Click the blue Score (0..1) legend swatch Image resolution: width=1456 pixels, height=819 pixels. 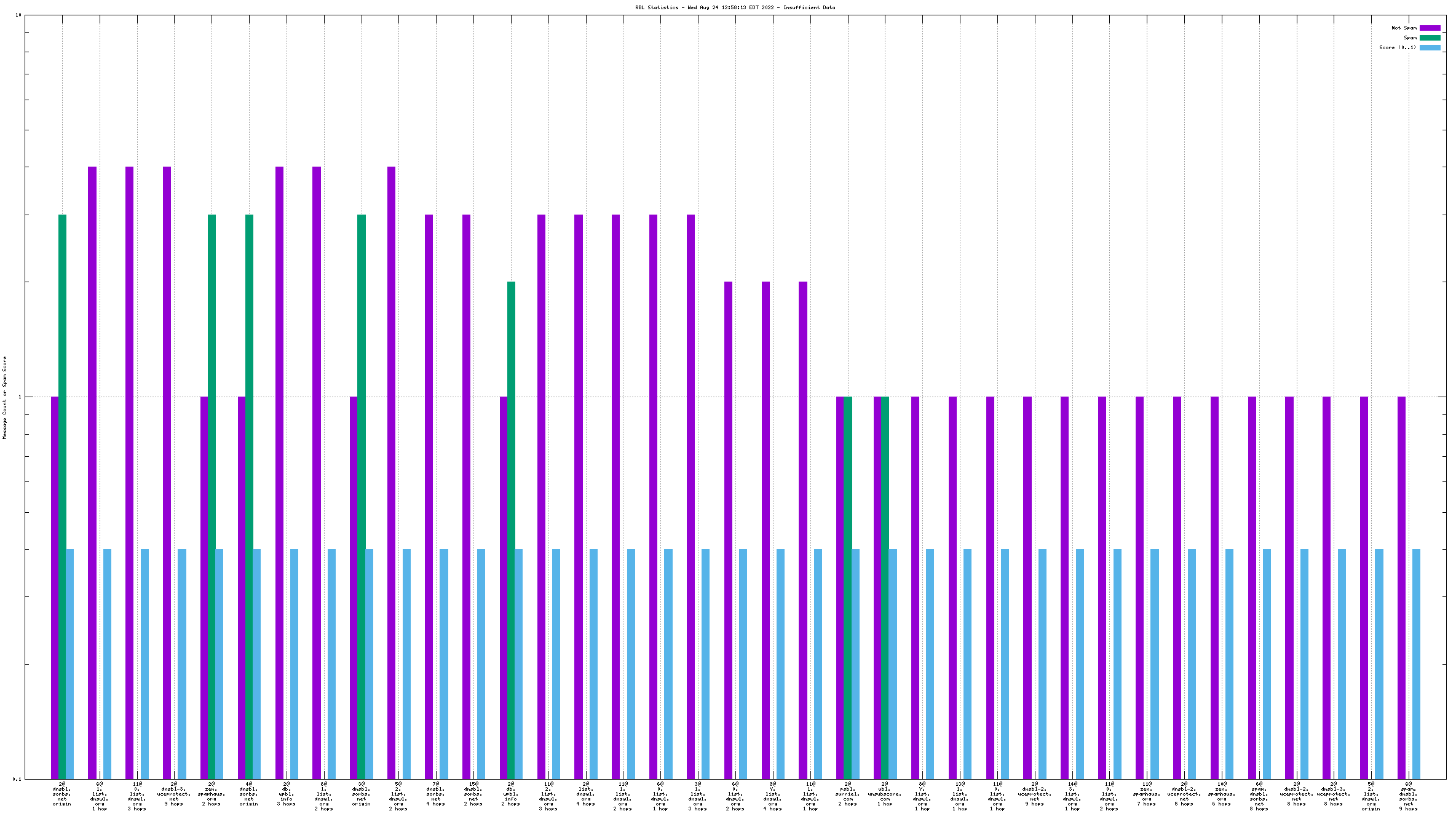click(1430, 47)
